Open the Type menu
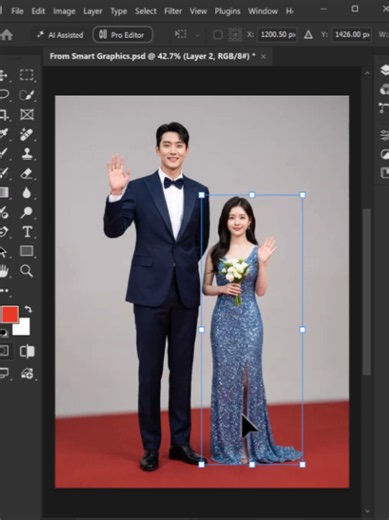 119,11
